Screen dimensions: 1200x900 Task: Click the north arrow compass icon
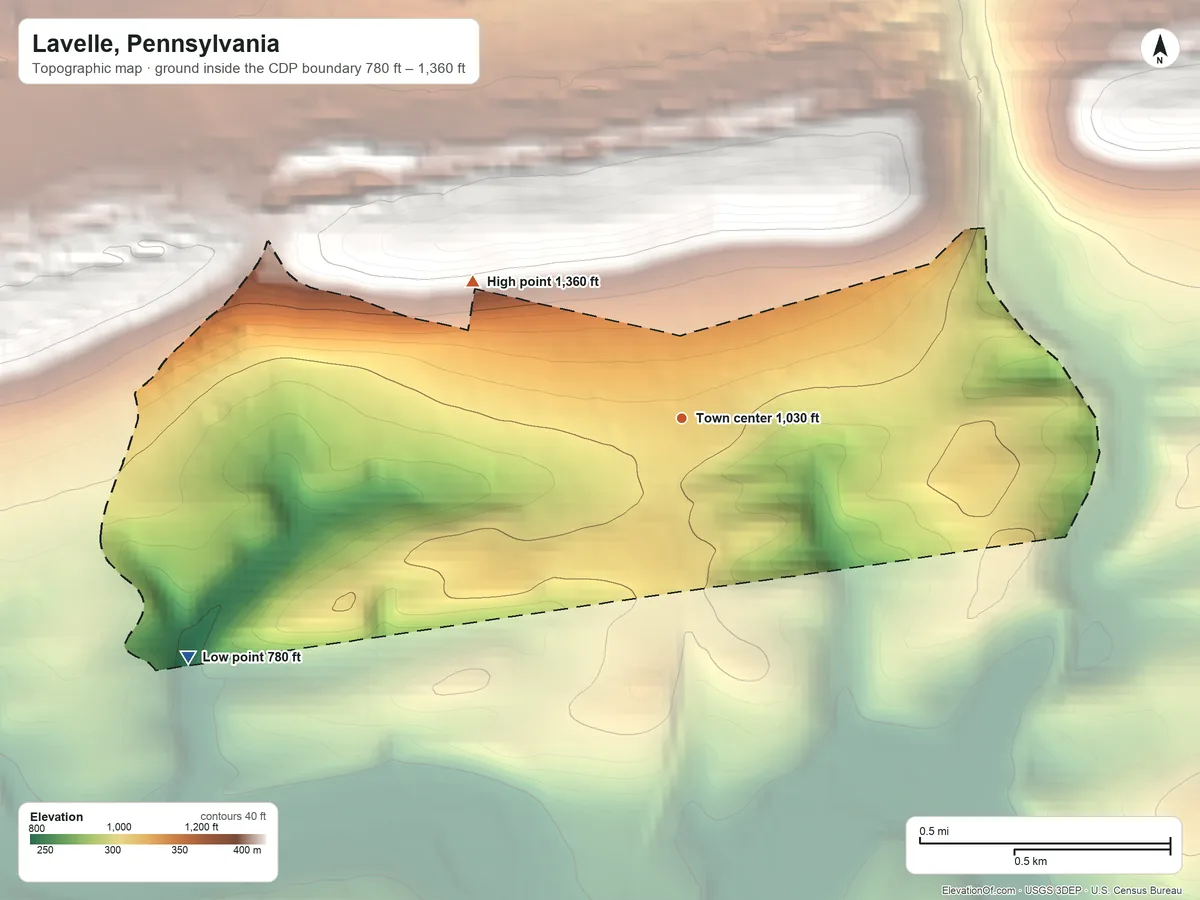tap(1159, 49)
